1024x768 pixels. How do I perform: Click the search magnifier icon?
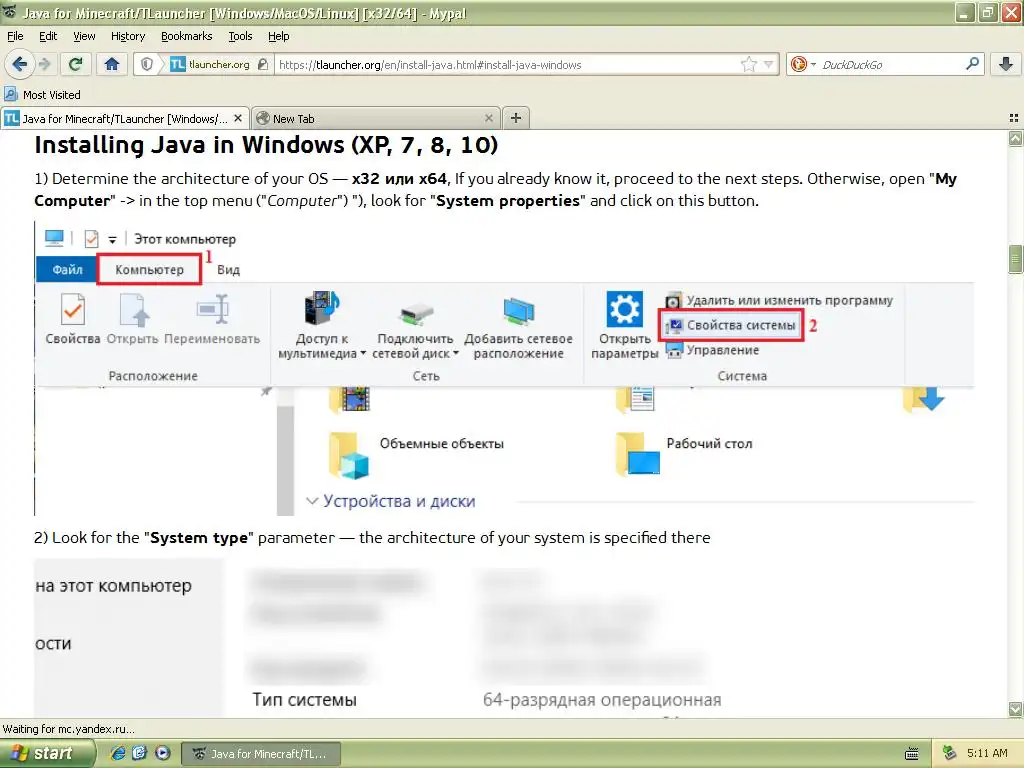pyautogui.click(x=972, y=64)
